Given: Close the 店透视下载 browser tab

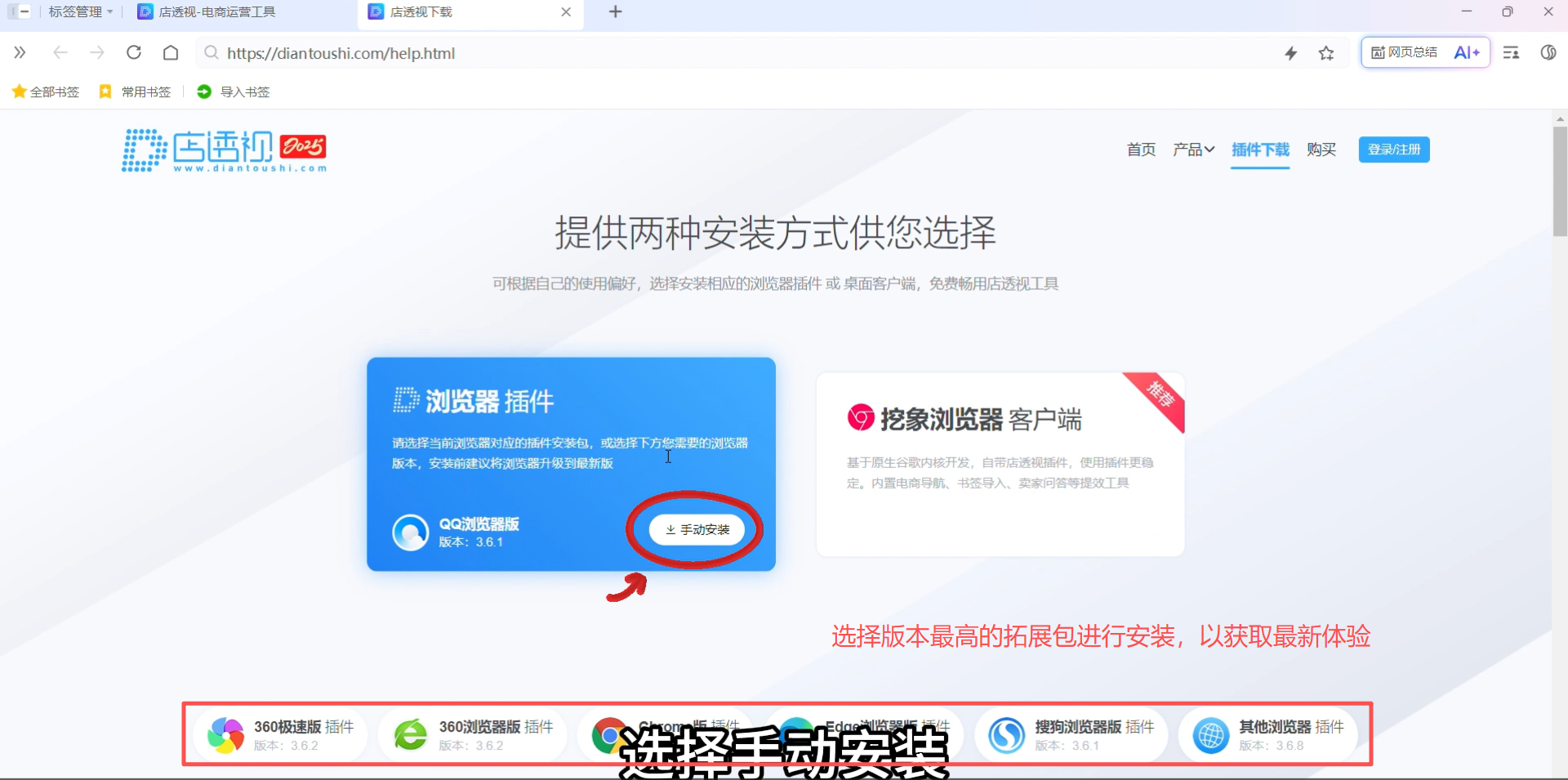Looking at the screenshot, I should point(566,11).
